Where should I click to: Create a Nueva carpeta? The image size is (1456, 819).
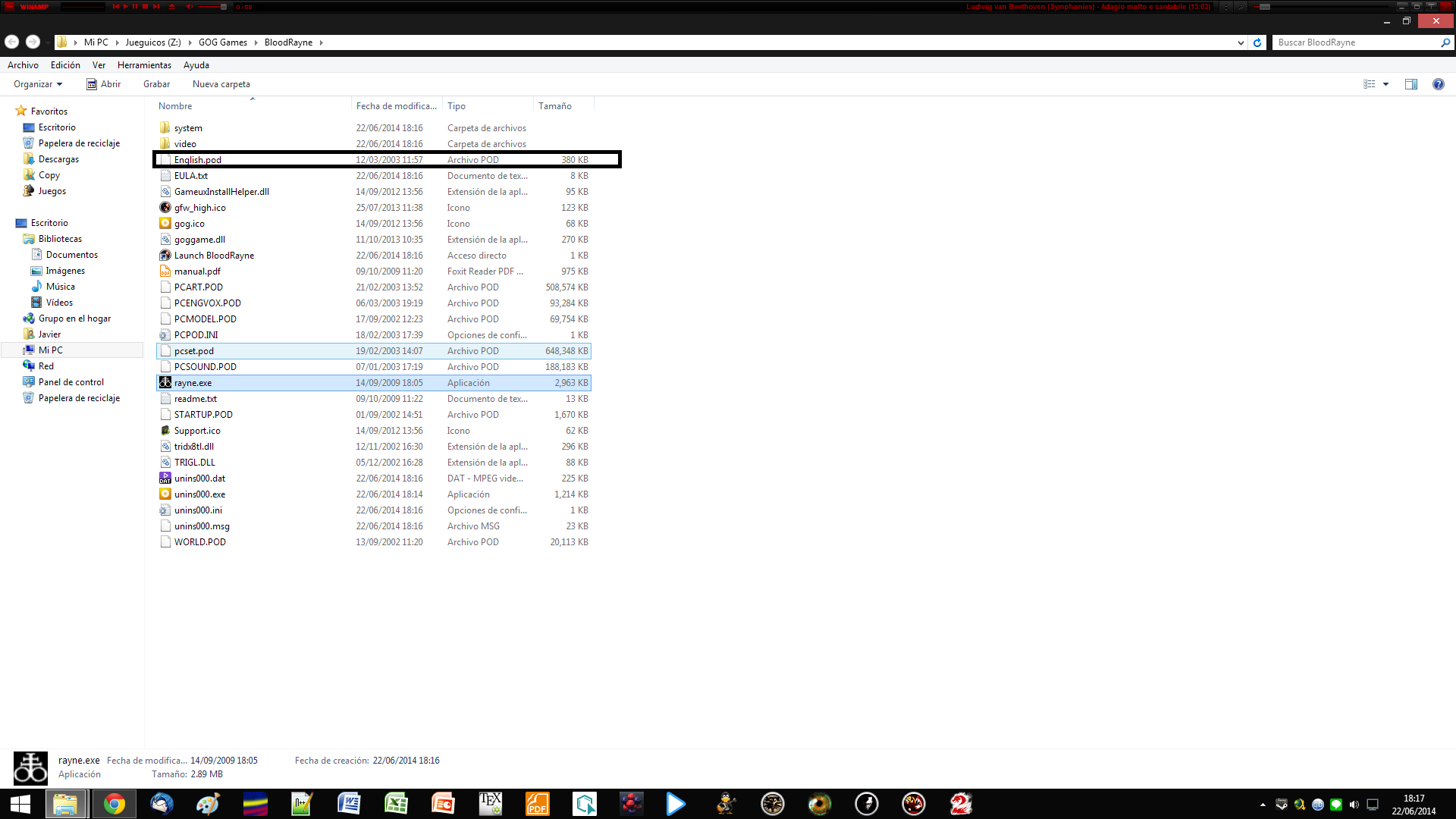[221, 84]
